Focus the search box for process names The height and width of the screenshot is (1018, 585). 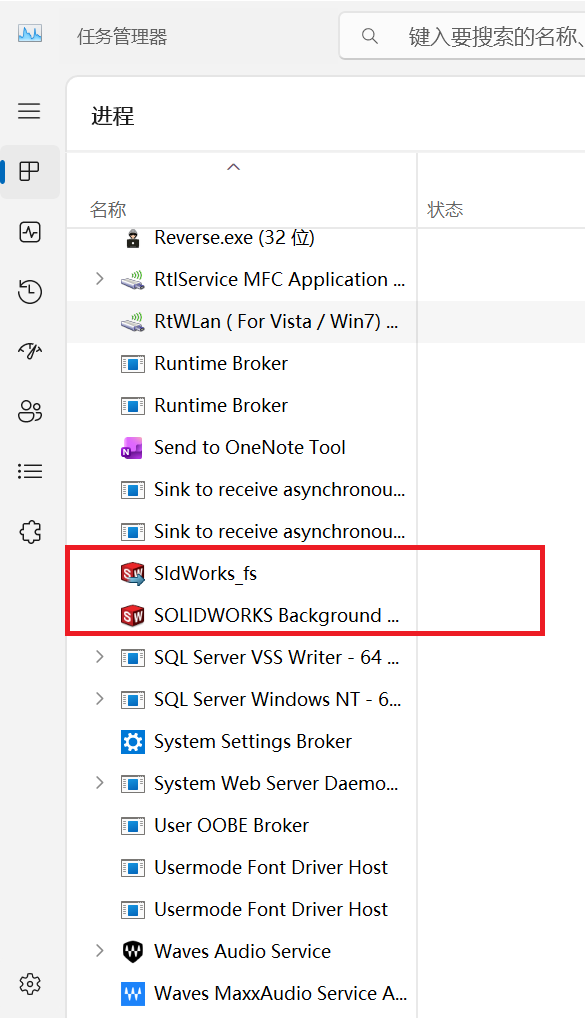click(463, 36)
